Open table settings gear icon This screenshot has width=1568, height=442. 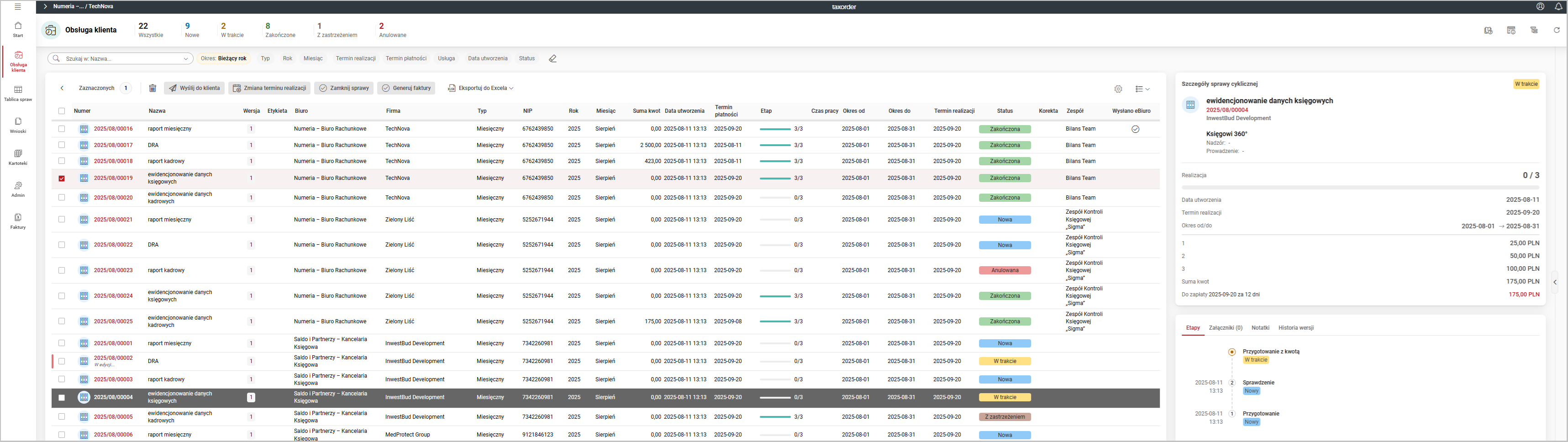[x=1118, y=89]
